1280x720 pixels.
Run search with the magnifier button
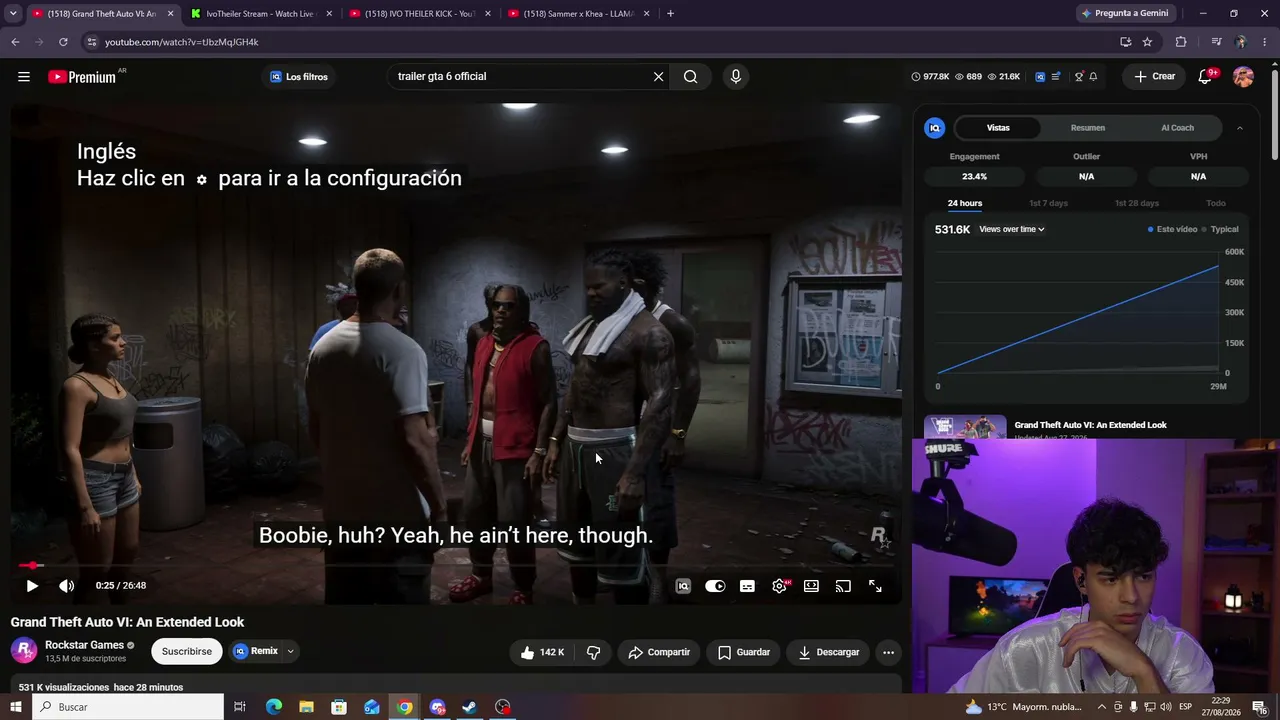[x=690, y=77]
